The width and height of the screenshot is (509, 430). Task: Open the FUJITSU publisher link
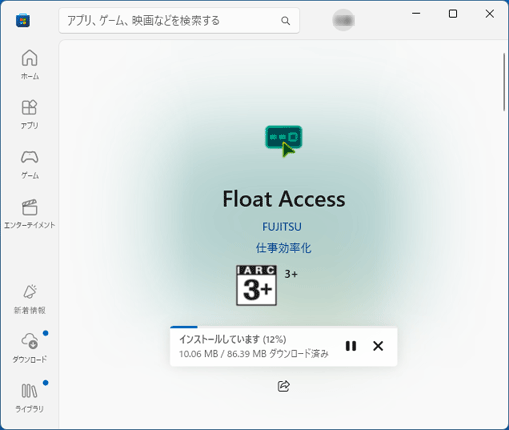point(282,227)
